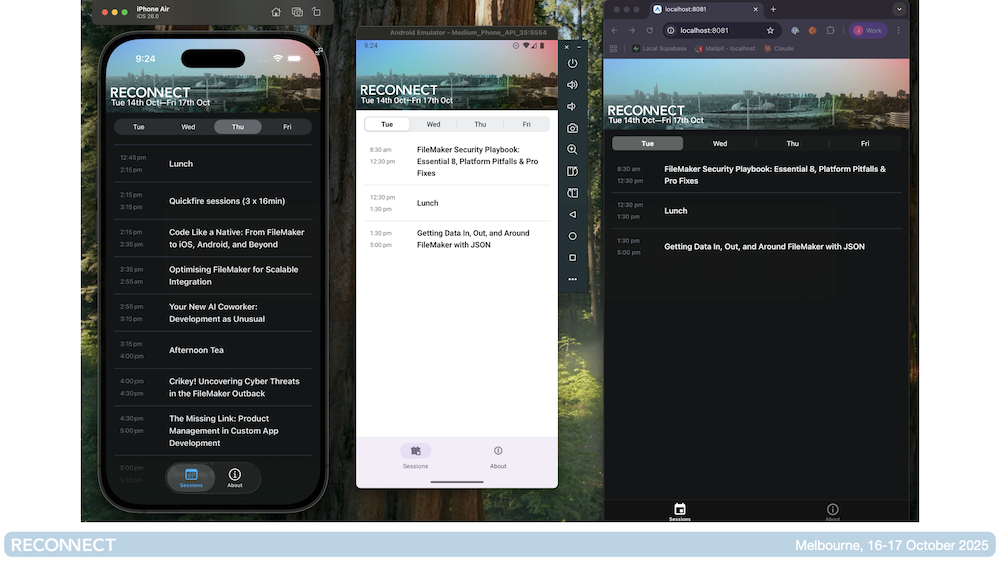Open the Lunch session on iPhone
Viewport: 1000px width, 563px height.
click(x=213, y=164)
